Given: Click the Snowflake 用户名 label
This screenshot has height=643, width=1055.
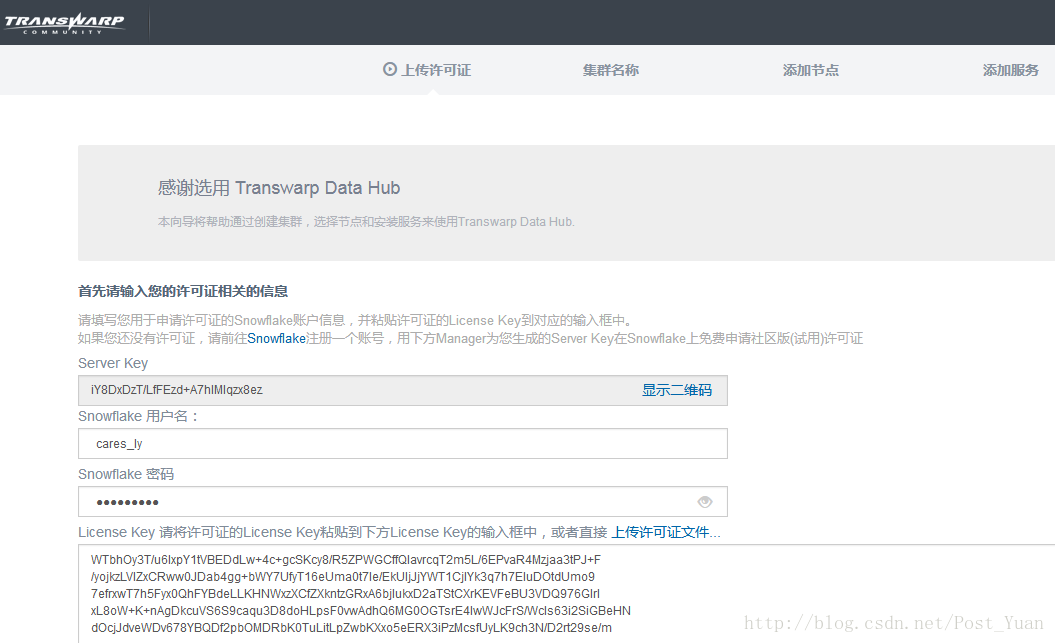Looking at the screenshot, I should coord(139,416).
